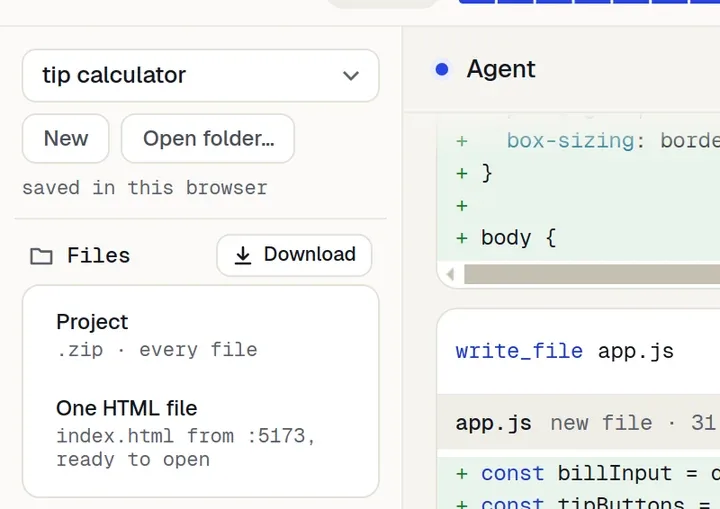Click the horizontal scrollbar thumb in code diff
Image resolution: width=720 pixels, height=509 pixels.
[x=592, y=274]
